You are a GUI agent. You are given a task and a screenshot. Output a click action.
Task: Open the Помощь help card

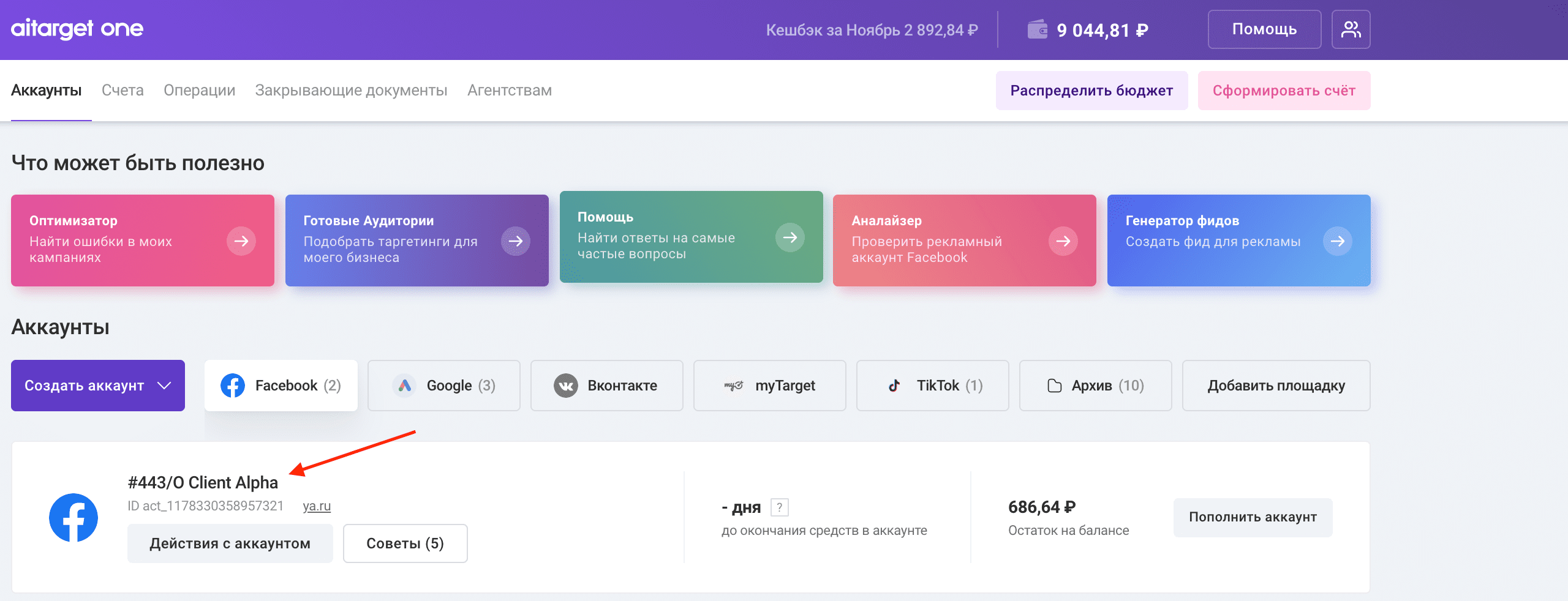pyautogui.click(x=692, y=237)
